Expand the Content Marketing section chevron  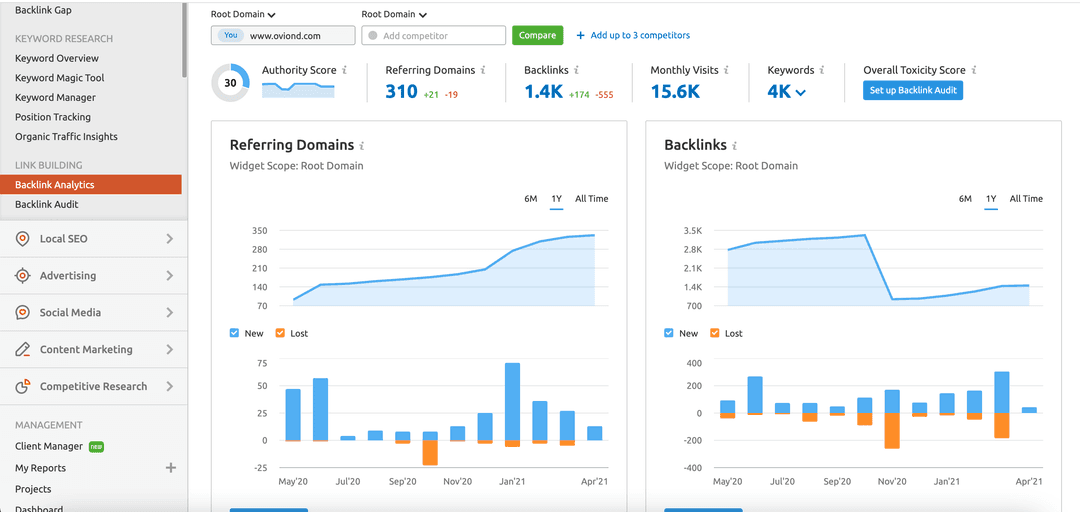[169, 349]
